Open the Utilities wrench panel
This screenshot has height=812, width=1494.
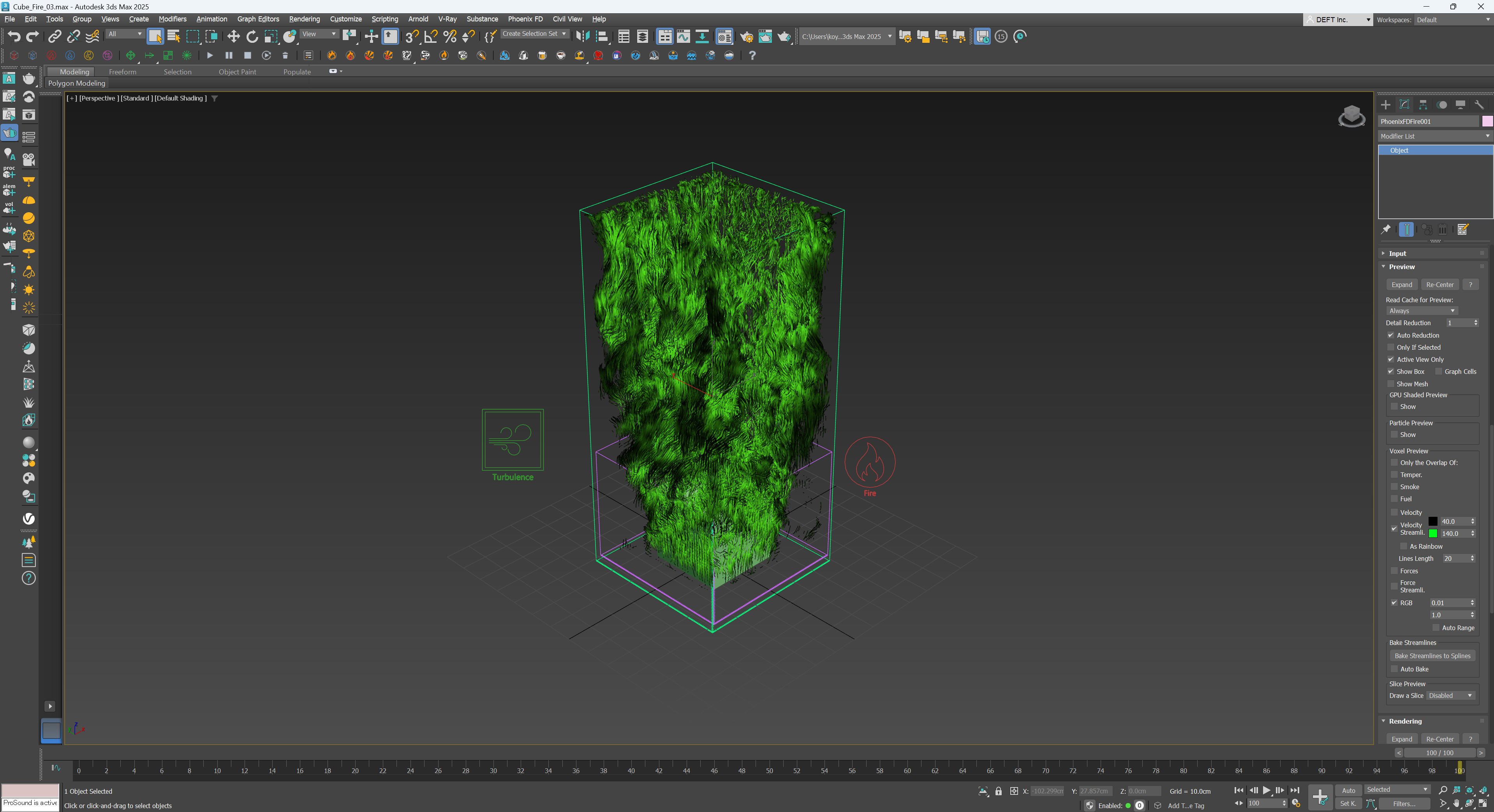[1478, 105]
